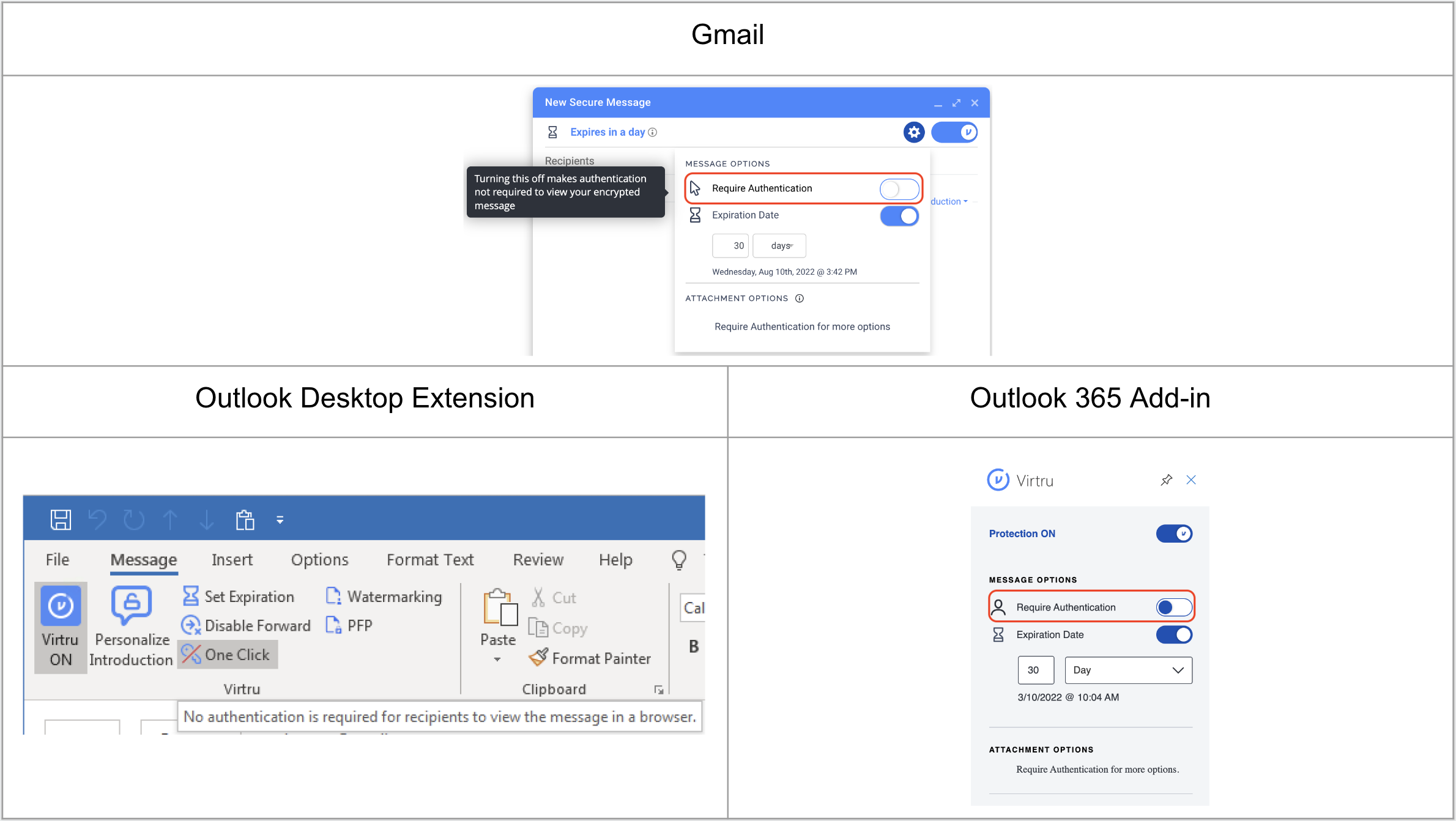Close the Virtru add-in pane

click(x=1191, y=480)
